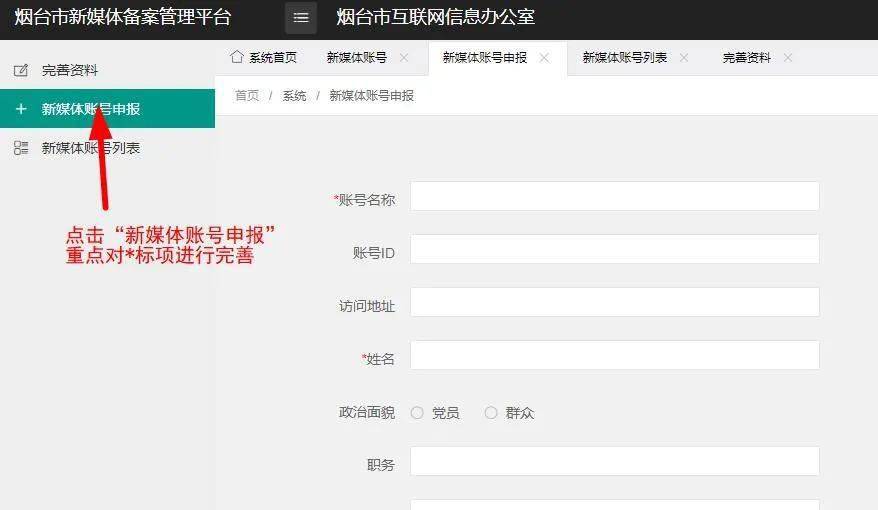
Task: Close the 完善资料 tab
Action: tap(788, 58)
